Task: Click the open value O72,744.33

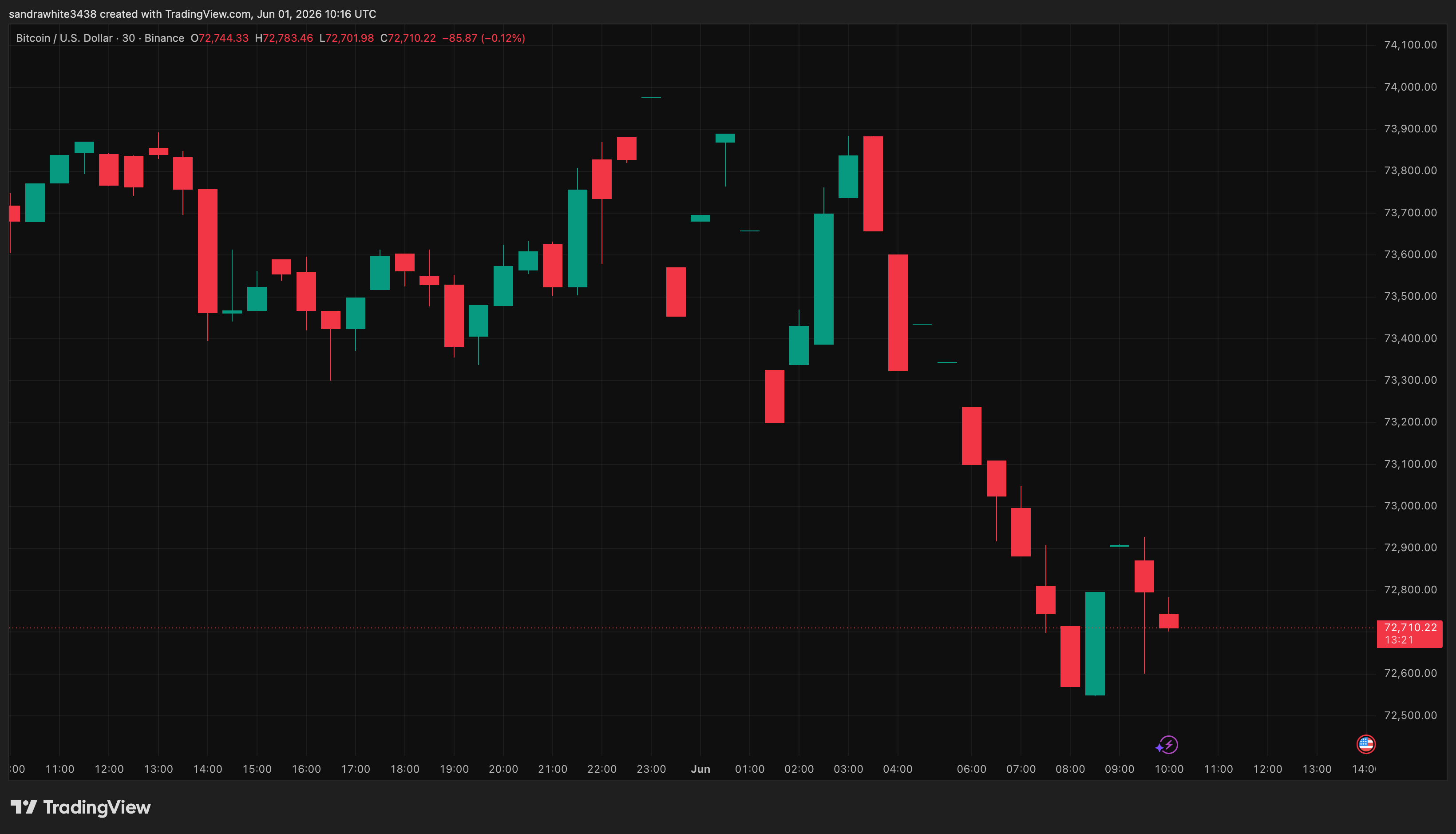Action: tap(219, 38)
